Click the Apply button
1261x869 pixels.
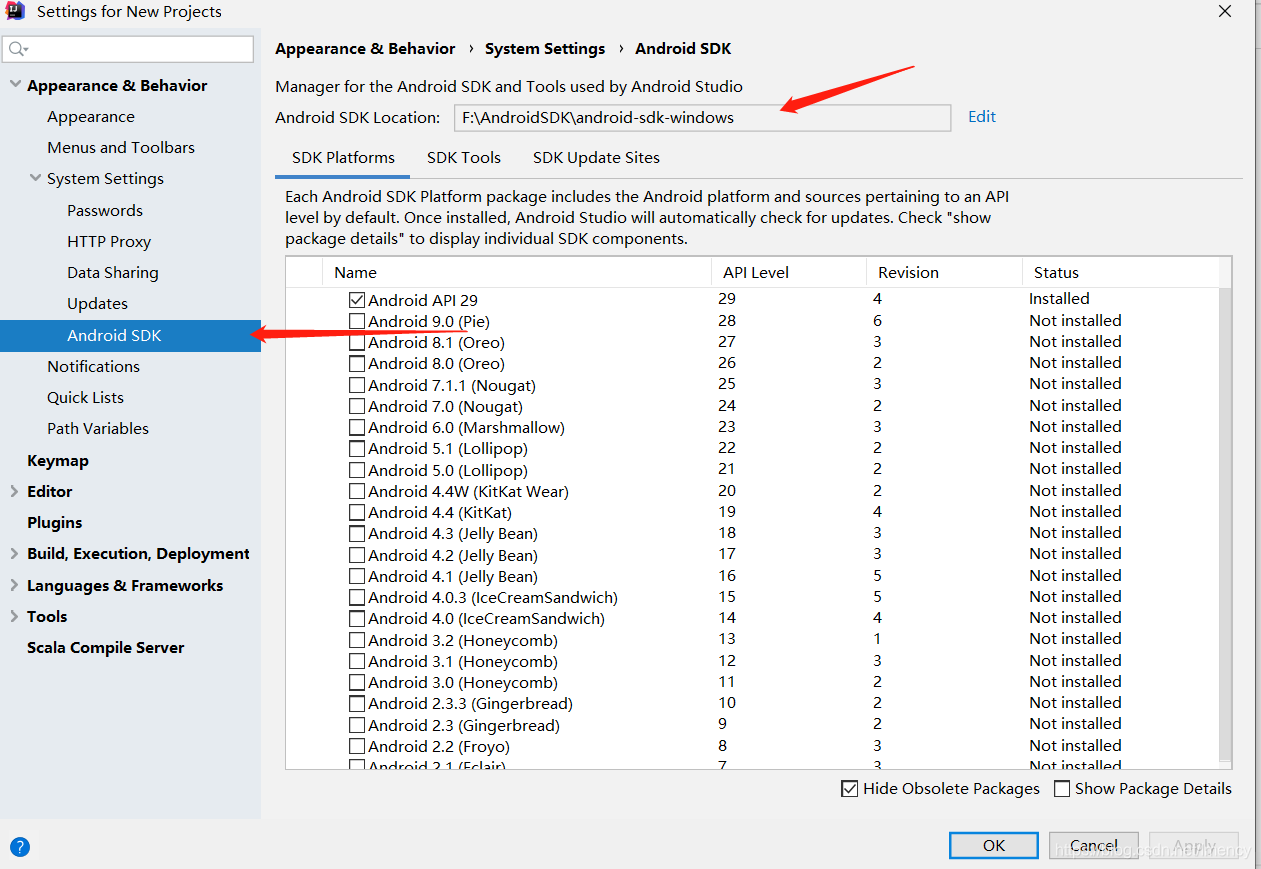tap(1194, 845)
